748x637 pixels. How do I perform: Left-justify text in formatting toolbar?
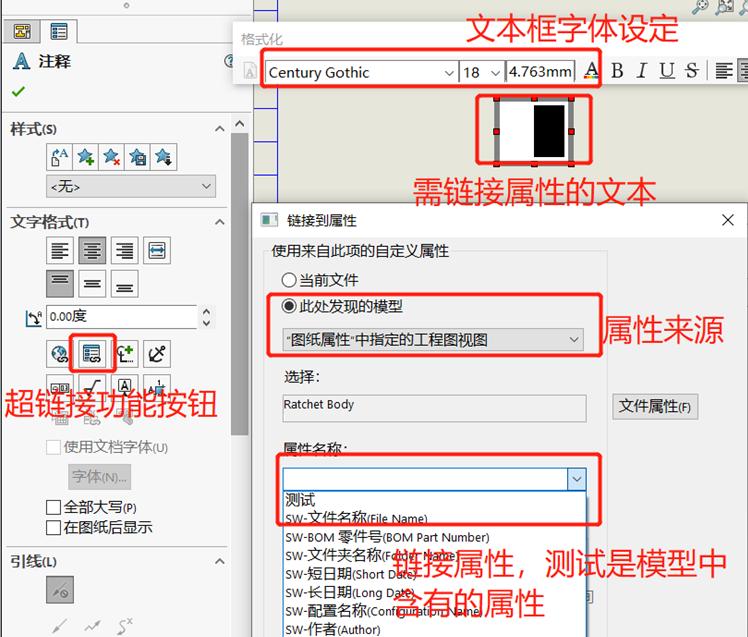click(x=724, y=71)
